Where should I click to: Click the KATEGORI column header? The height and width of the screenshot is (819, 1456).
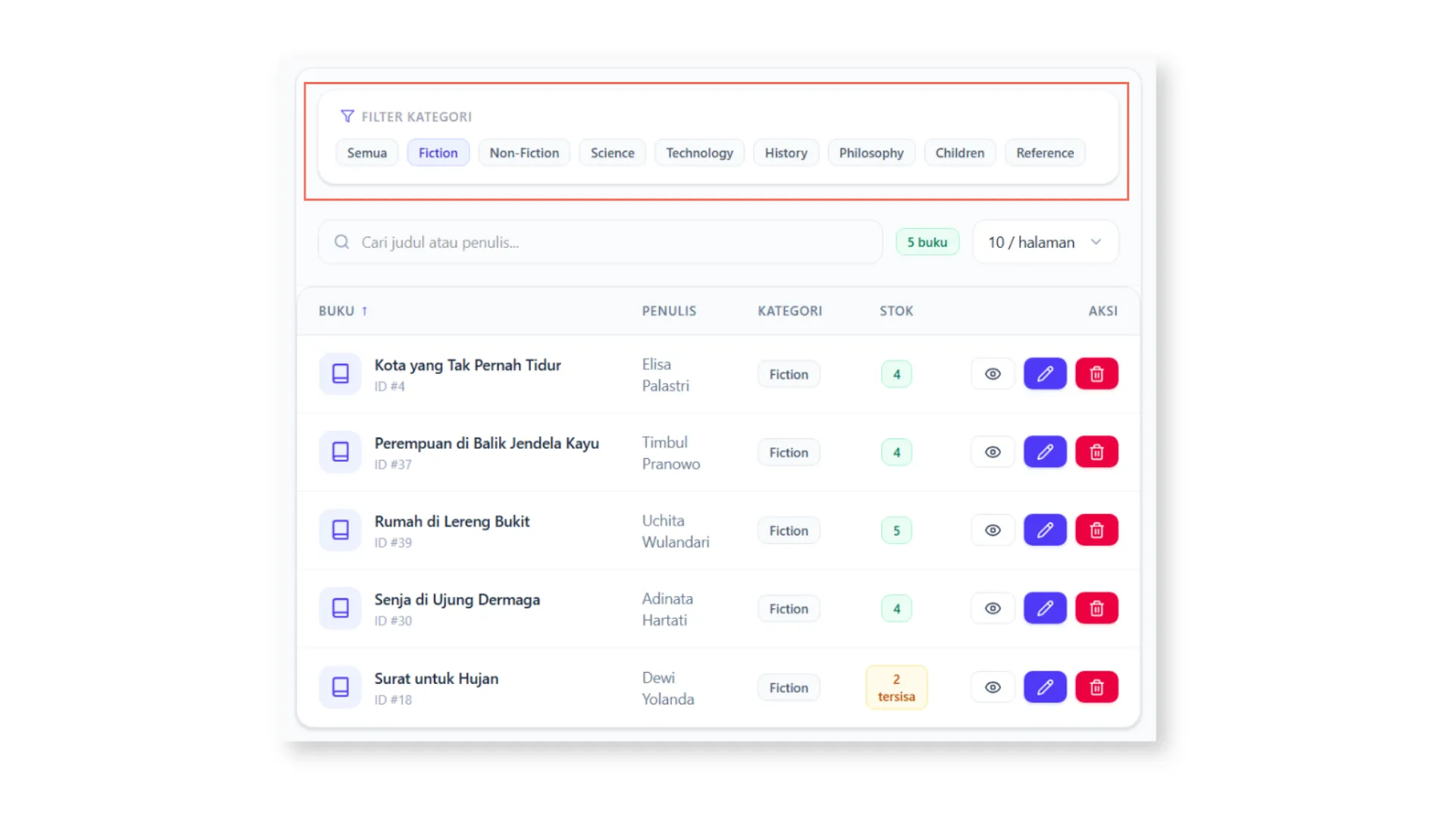coord(789,311)
